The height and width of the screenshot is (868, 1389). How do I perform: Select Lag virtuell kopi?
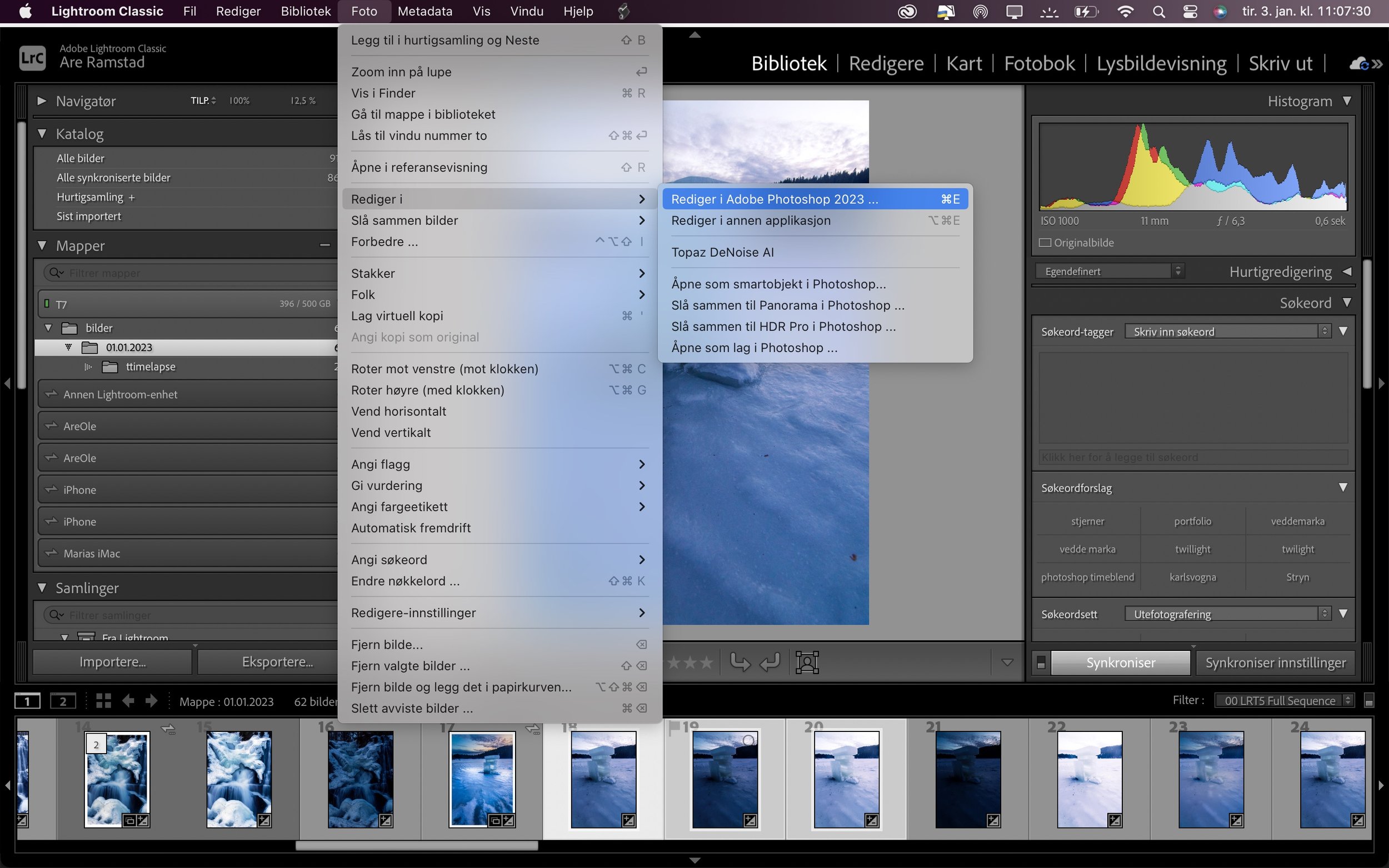(498, 316)
